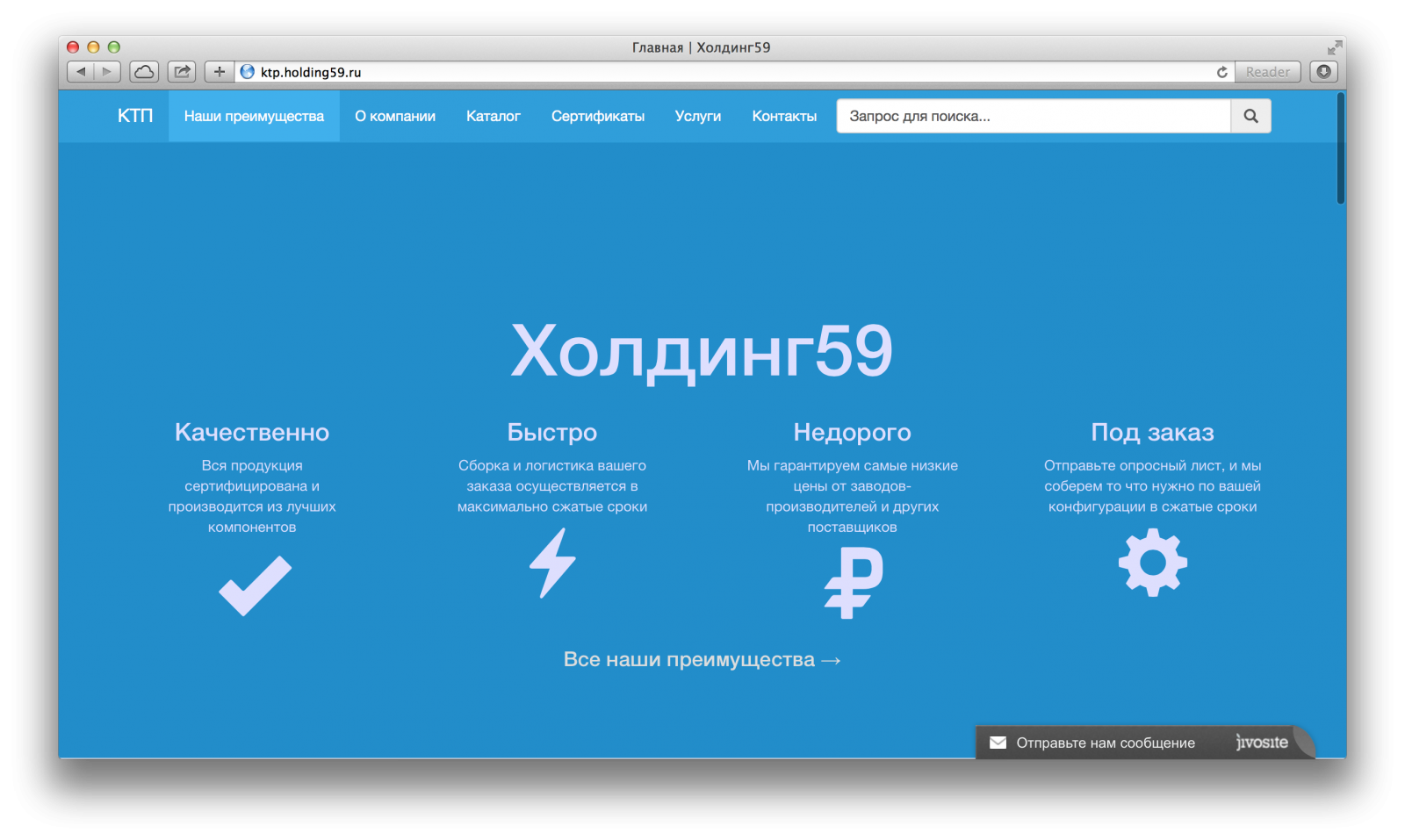This screenshot has width=1405, height=840.
Task: Click the checkmark icon under Качественно
Action: [x=255, y=585]
